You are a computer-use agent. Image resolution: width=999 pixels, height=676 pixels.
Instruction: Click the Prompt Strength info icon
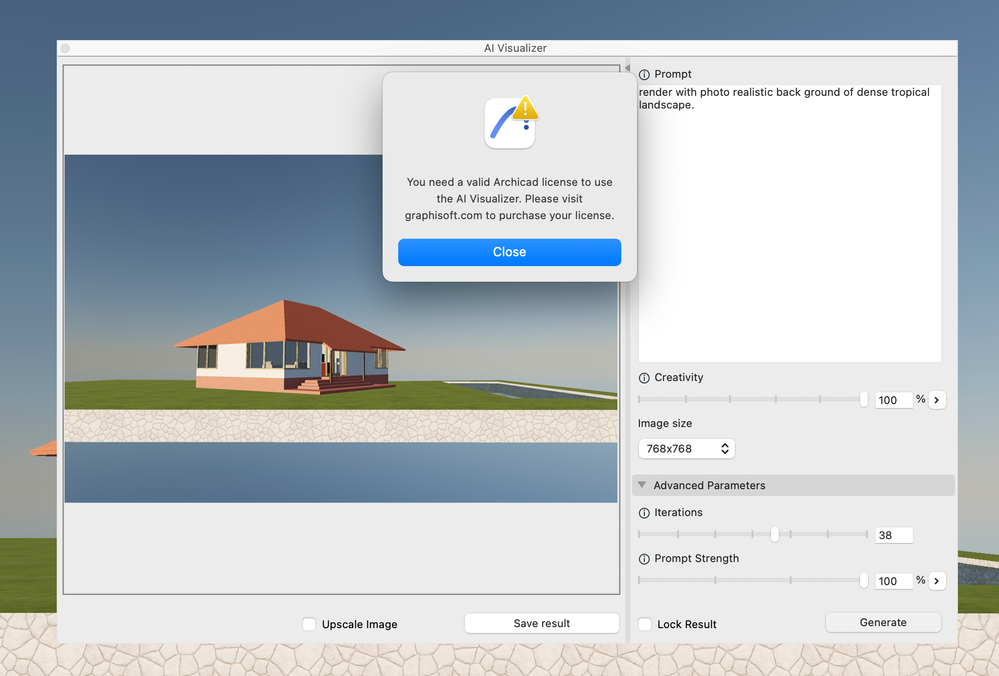(x=644, y=559)
